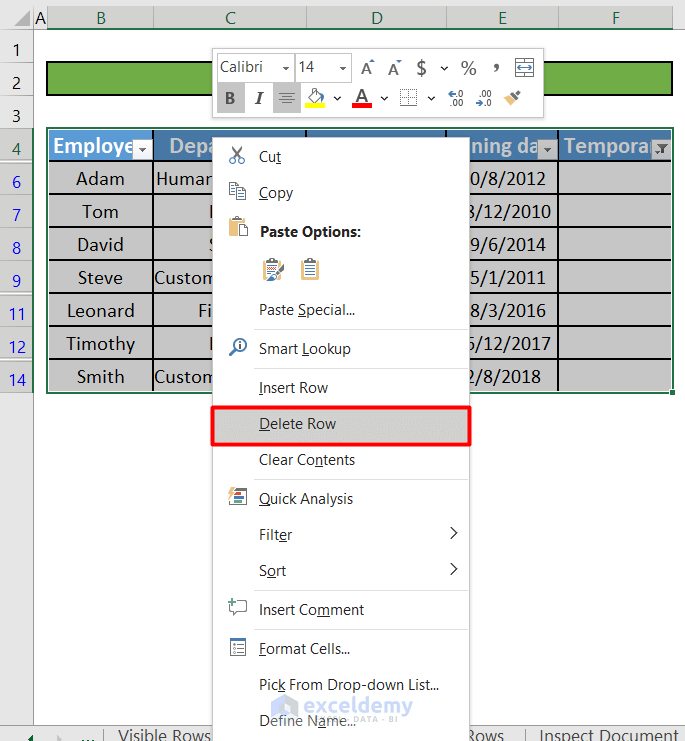
Task: Apply red Font Color
Action: pos(362,98)
